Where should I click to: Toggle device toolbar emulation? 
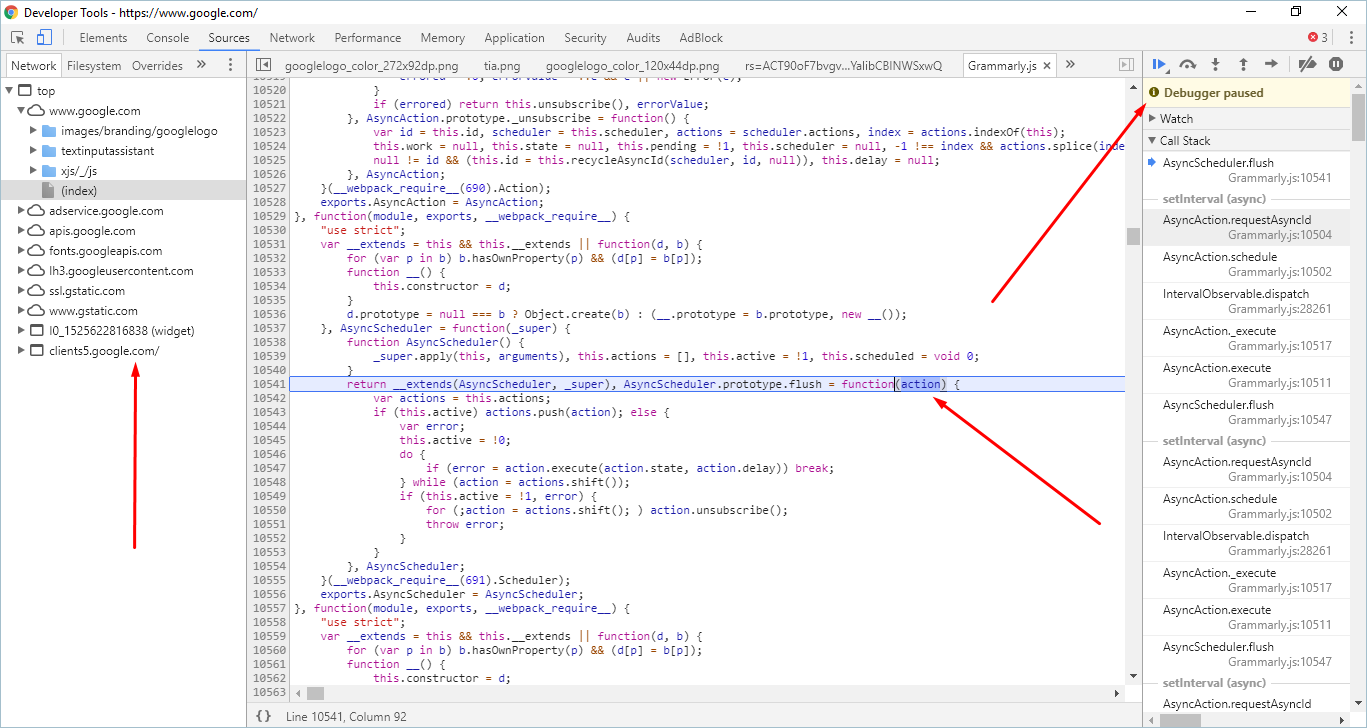coord(44,38)
